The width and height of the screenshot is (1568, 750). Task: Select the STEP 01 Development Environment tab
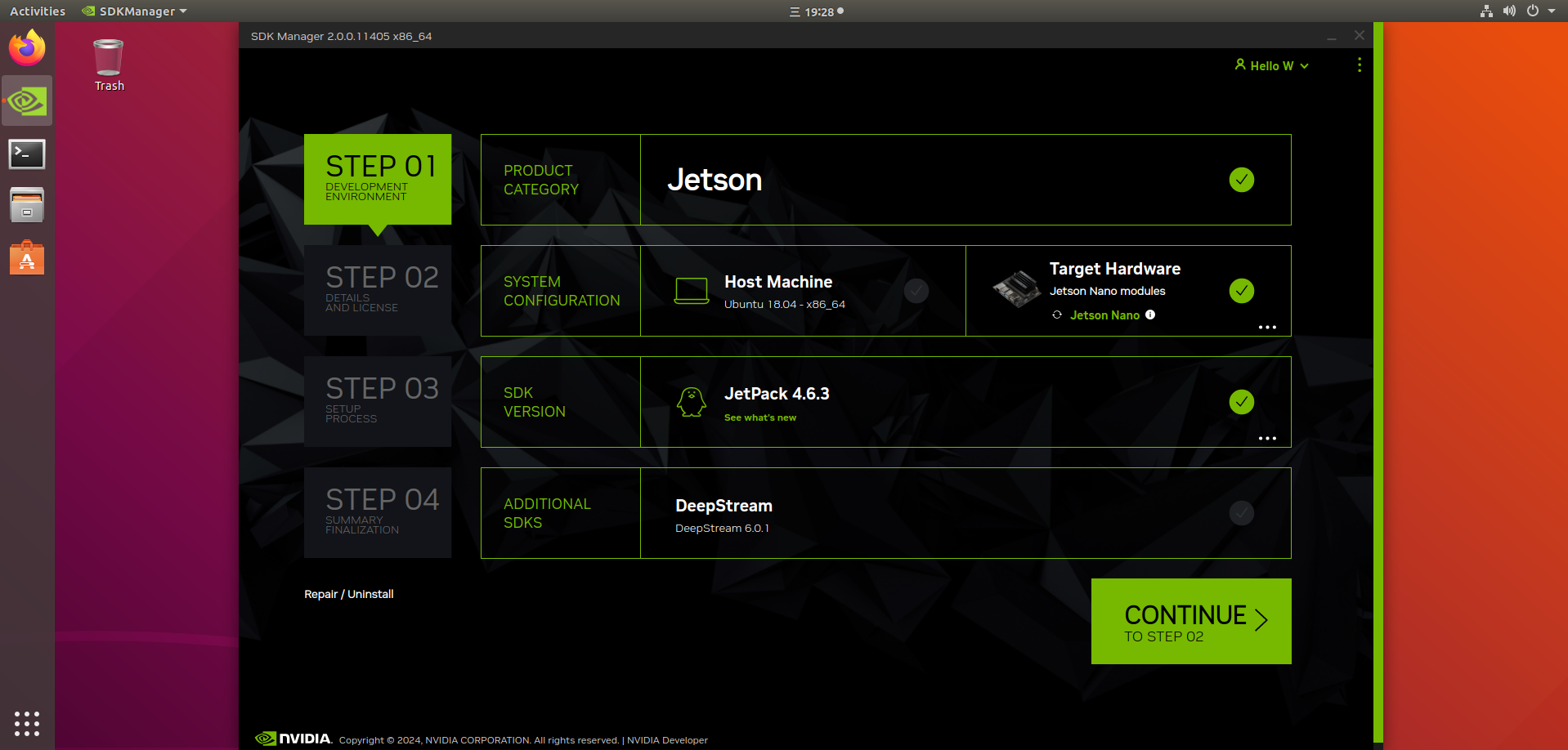tap(378, 179)
